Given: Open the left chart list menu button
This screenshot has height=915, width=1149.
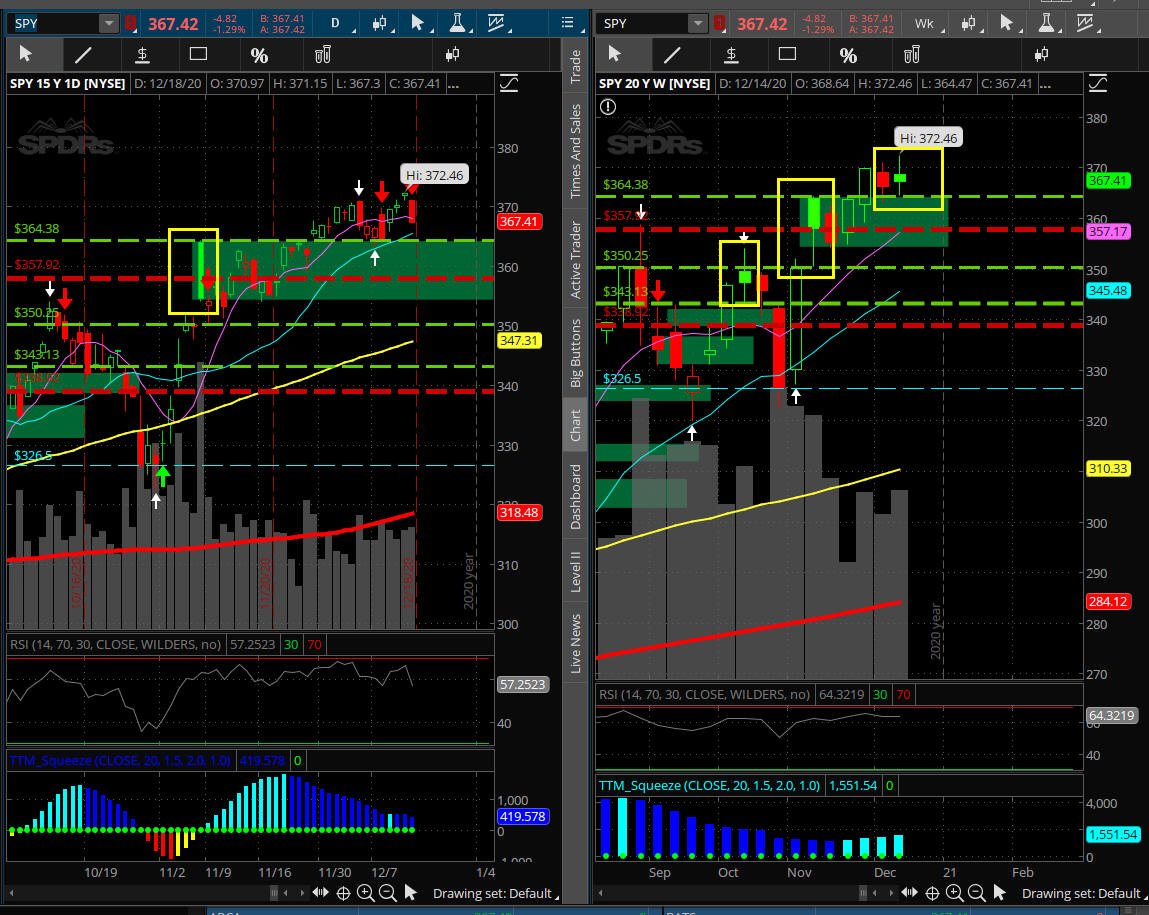Looking at the screenshot, I should [568, 23].
